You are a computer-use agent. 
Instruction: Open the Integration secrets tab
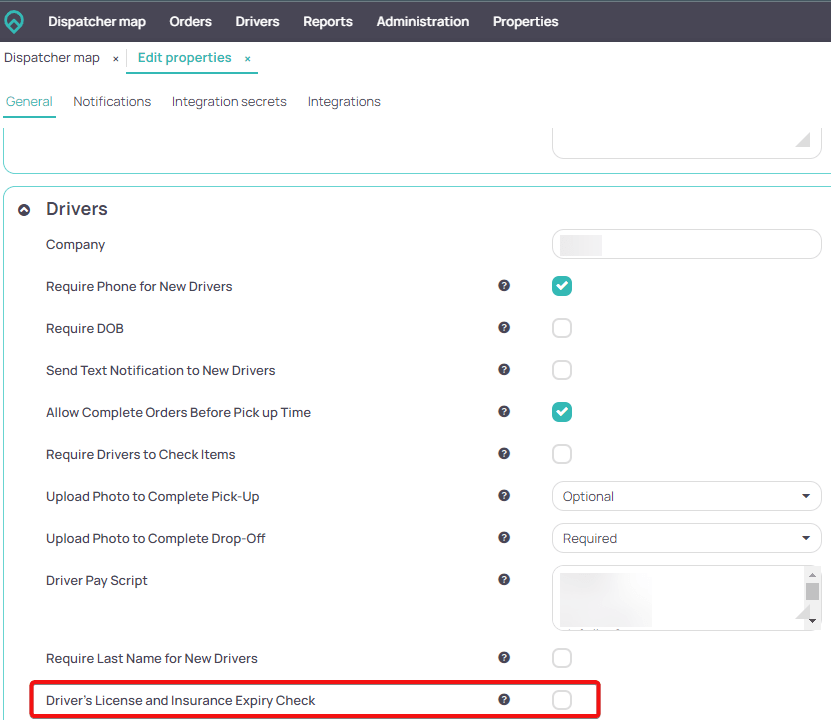click(x=229, y=102)
